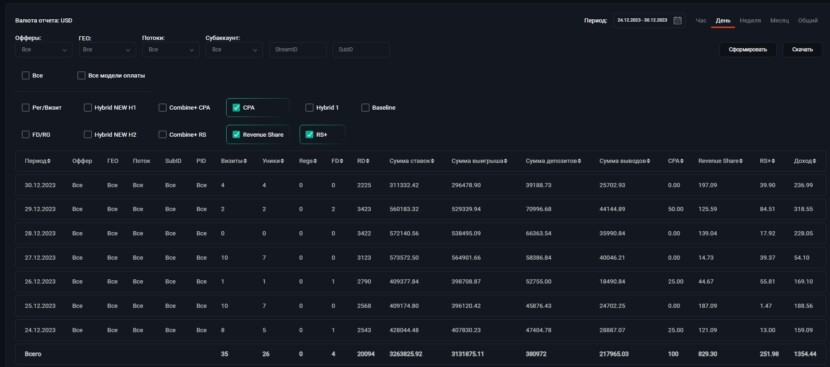
Task: Switch to the Час tab
Action: 701,21
